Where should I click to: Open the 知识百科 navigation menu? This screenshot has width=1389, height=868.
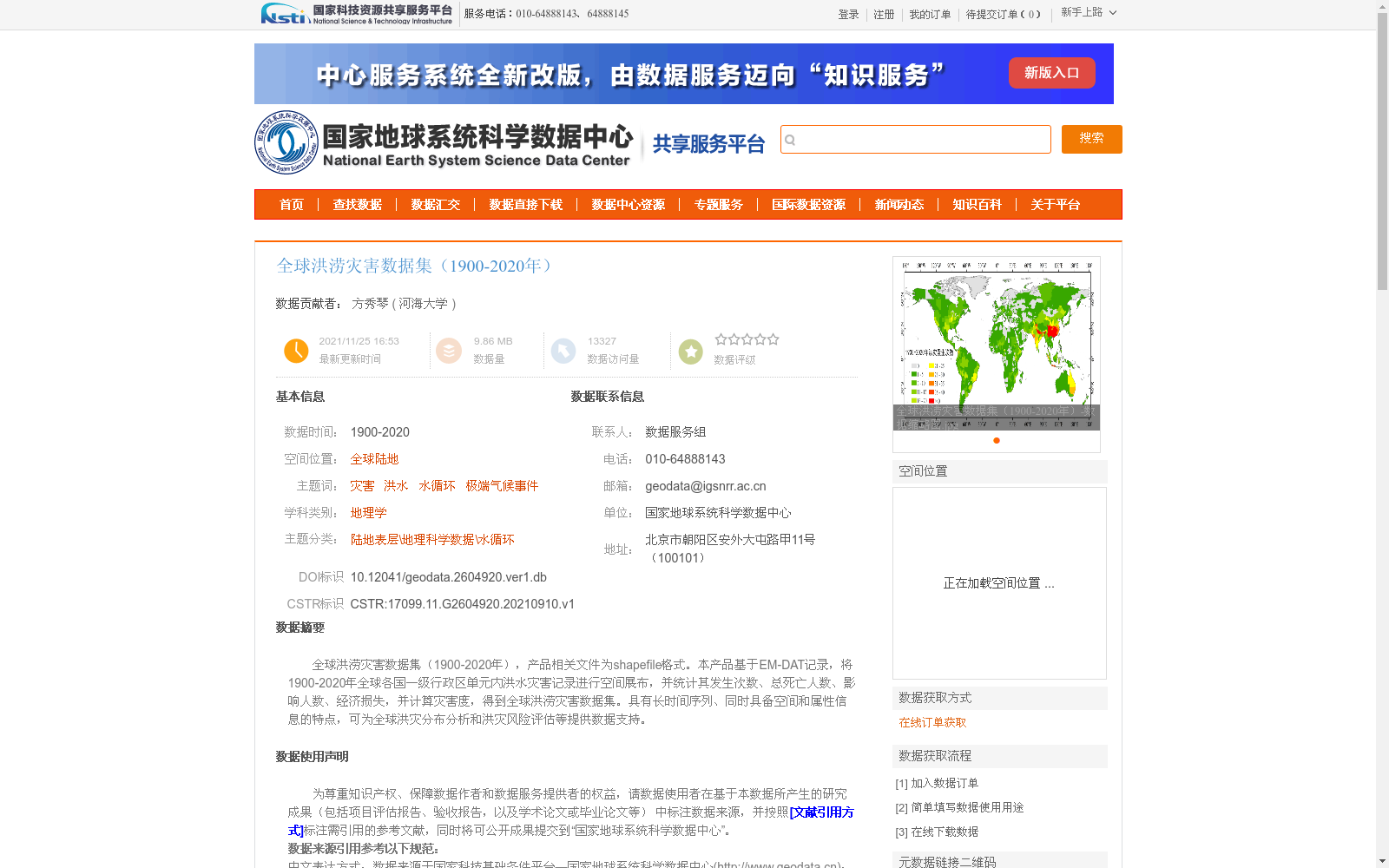click(x=976, y=205)
